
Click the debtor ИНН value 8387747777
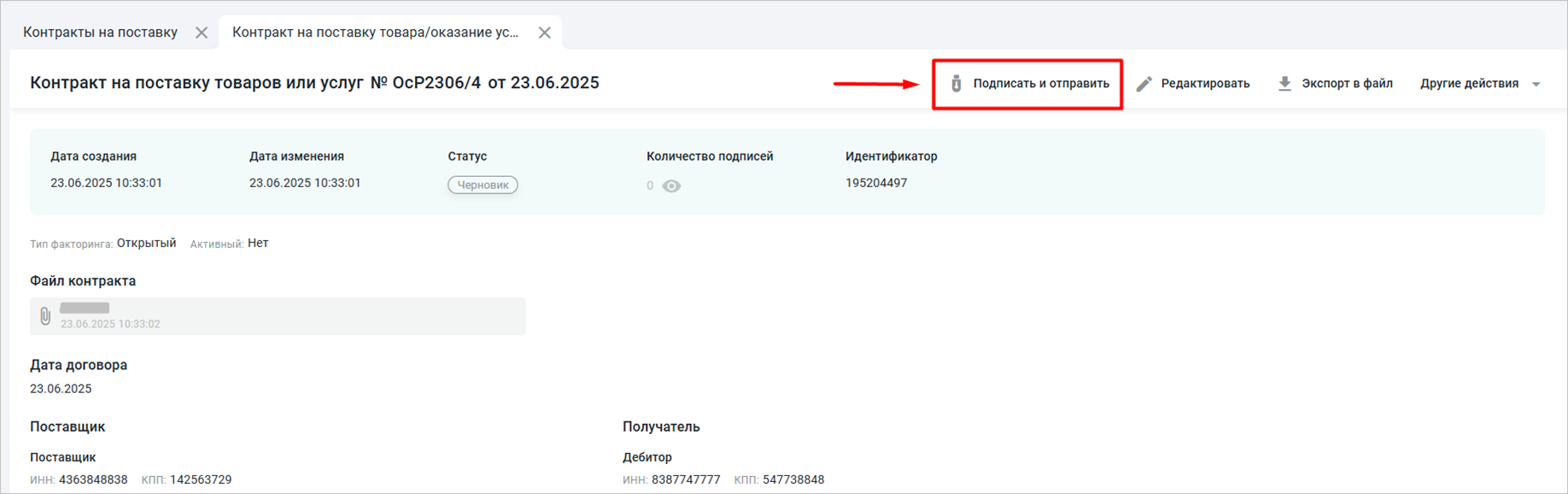[x=686, y=479]
